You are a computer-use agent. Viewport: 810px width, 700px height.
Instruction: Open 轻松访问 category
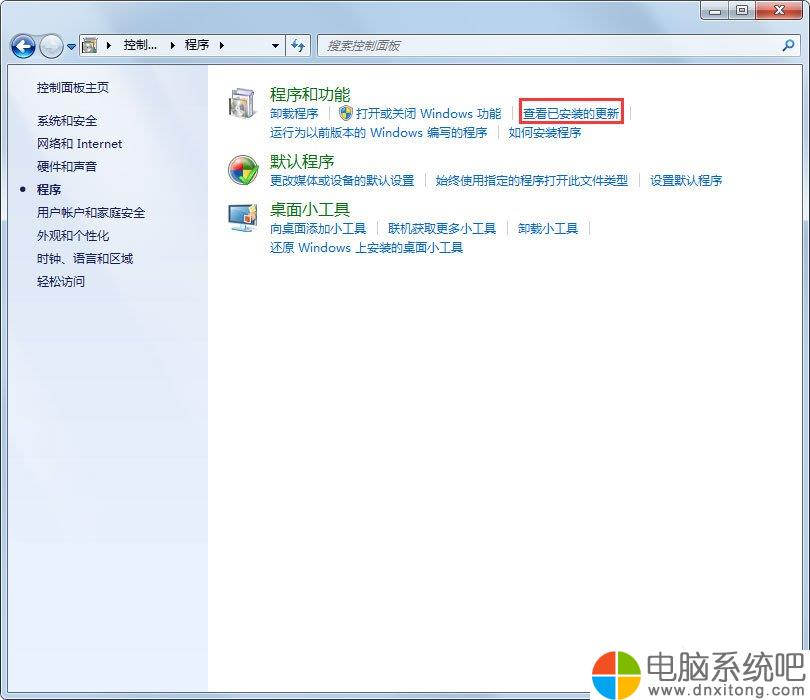[x=61, y=282]
